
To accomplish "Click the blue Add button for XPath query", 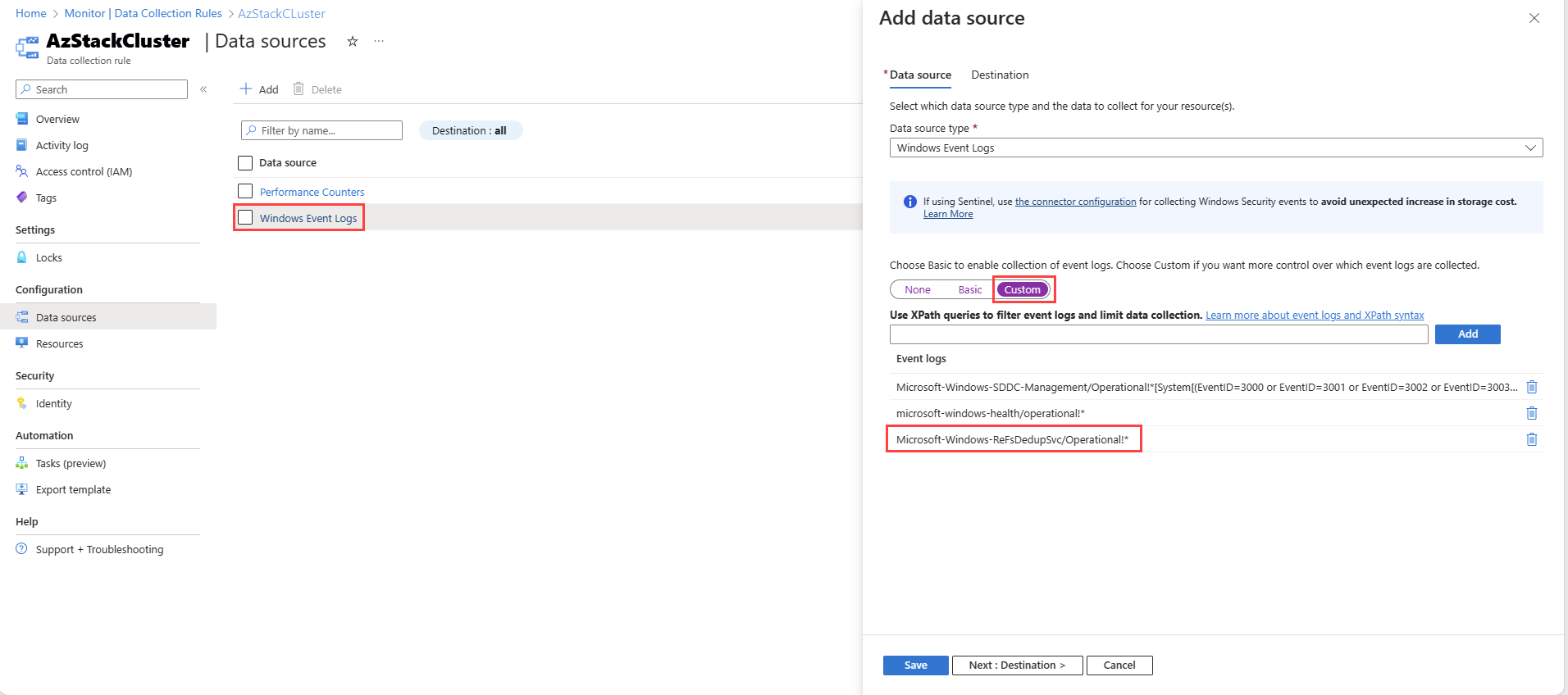I will 1467,334.
